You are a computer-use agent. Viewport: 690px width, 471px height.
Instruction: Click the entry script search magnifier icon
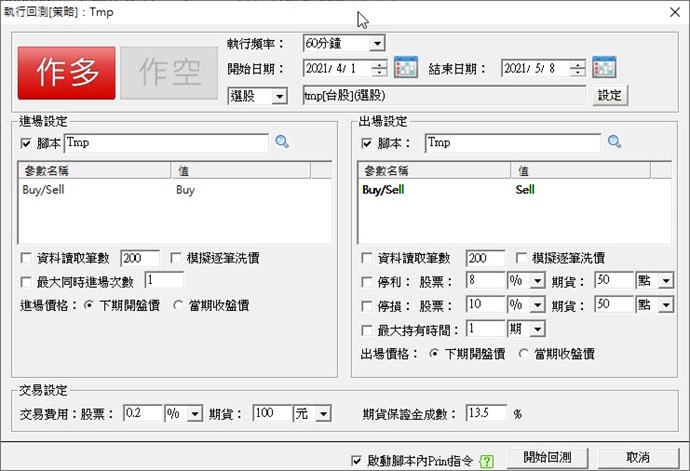click(x=283, y=143)
